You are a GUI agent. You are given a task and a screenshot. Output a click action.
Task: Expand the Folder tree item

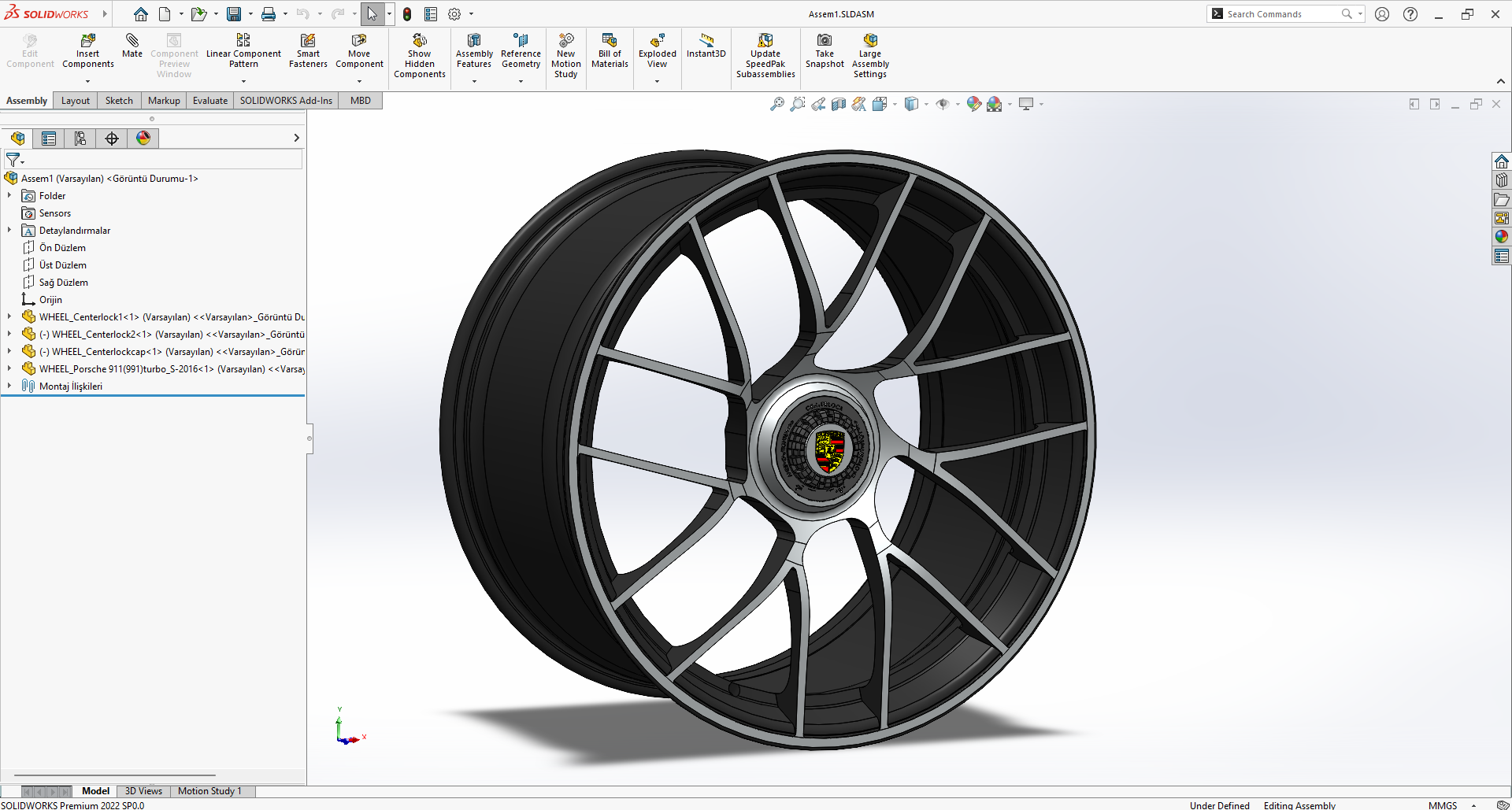pyautogui.click(x=9, y=195)
